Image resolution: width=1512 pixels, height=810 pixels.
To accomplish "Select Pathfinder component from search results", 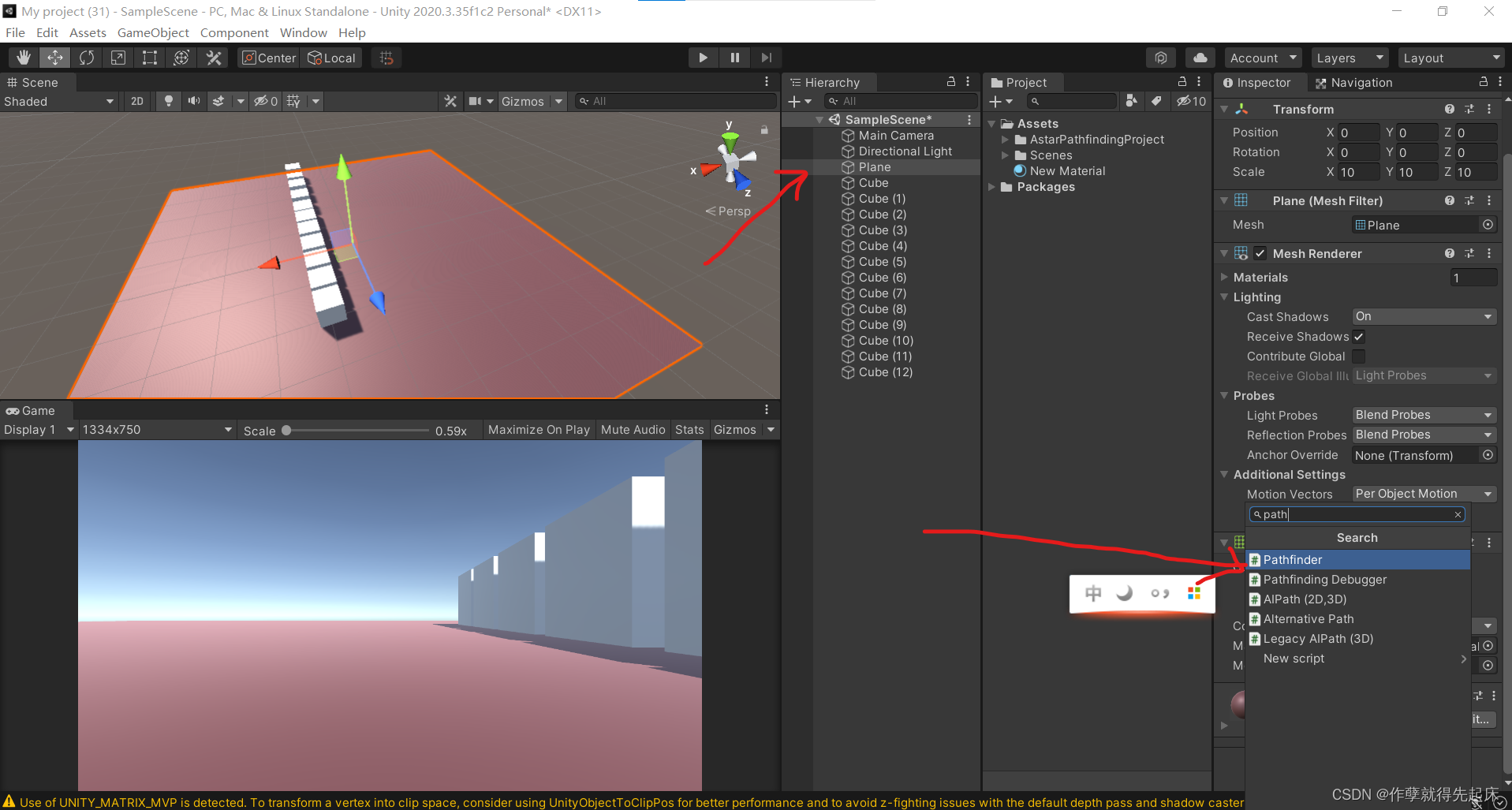I will [1357, 560].
